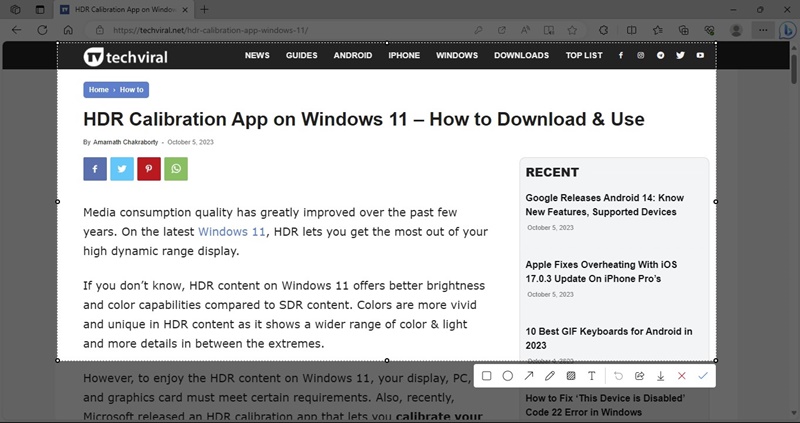Open GUIDES menu item
Screen dimensions: 800x423
click(x=302, y=55)
